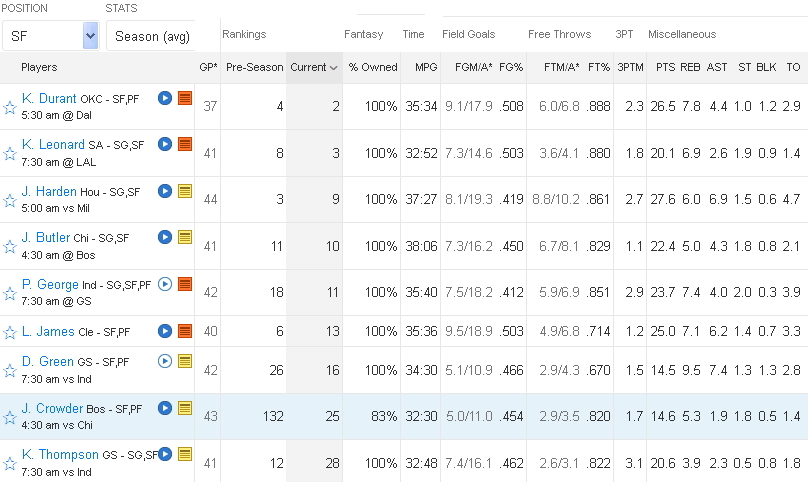Open L. James's orange player notes icon
The width and height of the screenshot is (809, 482).
184,330
